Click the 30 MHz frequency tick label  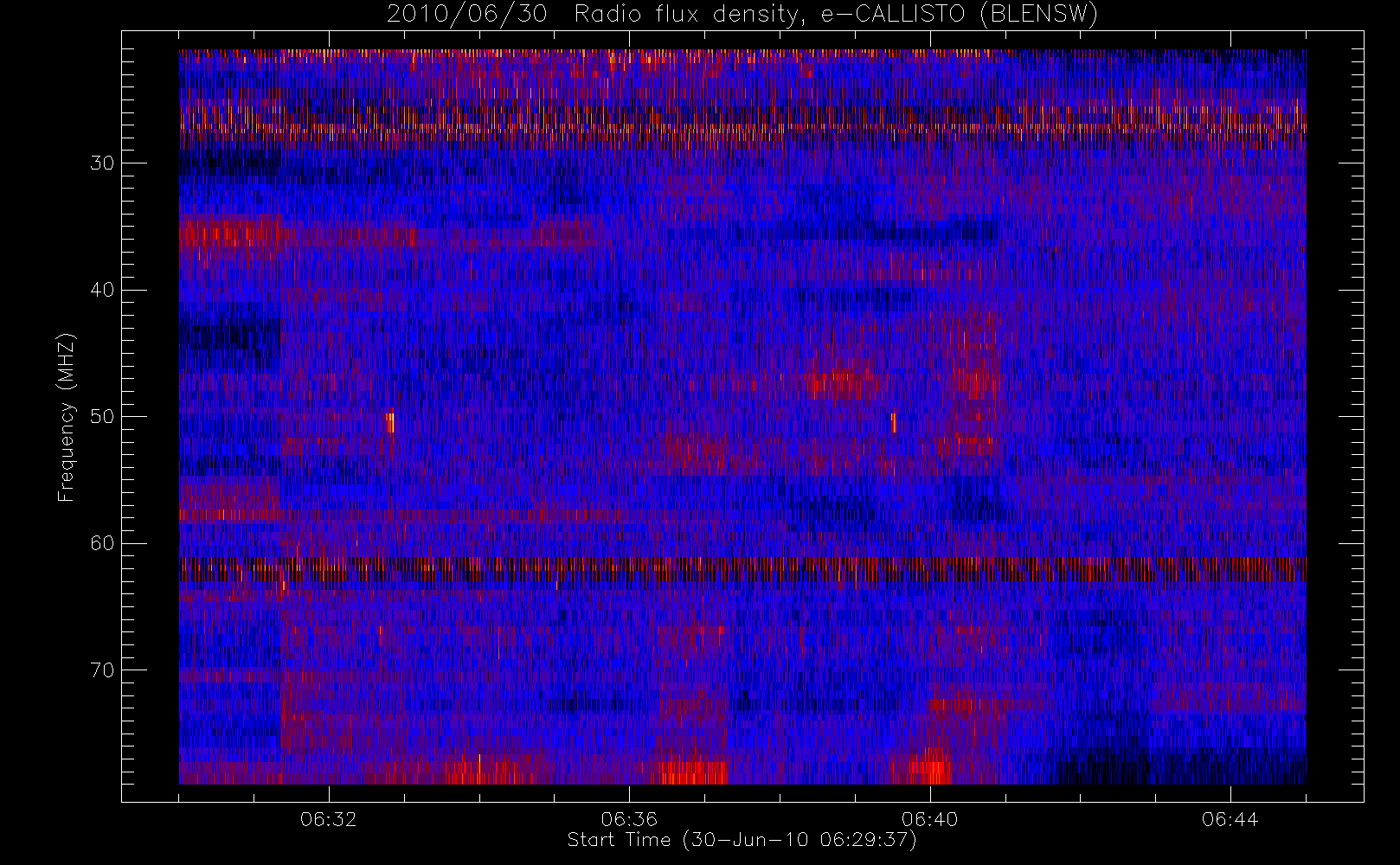pos(102,163)
